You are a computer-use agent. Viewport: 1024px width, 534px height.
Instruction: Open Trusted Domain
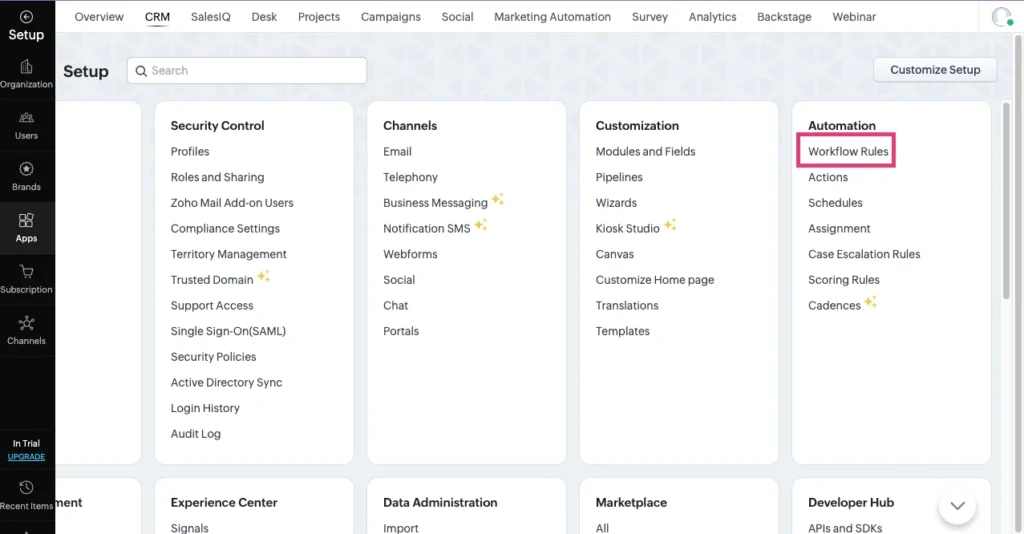[212, 279]
